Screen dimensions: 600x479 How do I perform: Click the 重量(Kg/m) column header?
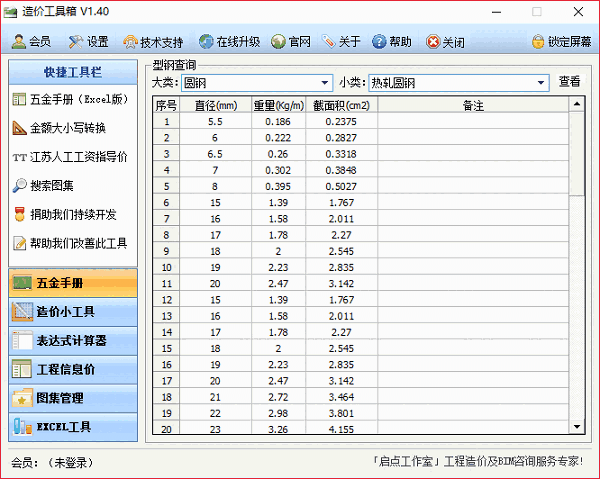[x=279, y=105]
